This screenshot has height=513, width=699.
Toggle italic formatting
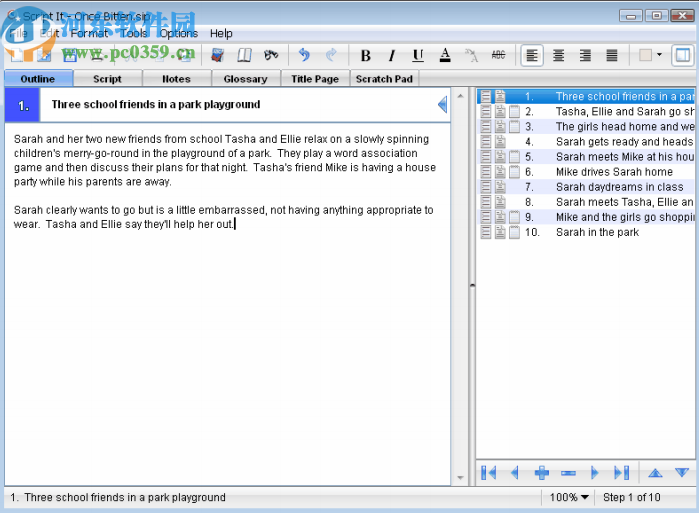(392, 55)
